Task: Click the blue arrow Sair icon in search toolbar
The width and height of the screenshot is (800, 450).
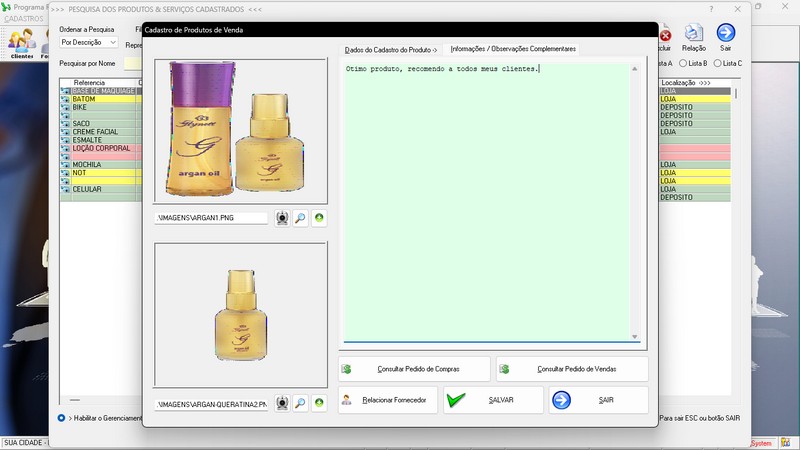Action: (726, 37)
